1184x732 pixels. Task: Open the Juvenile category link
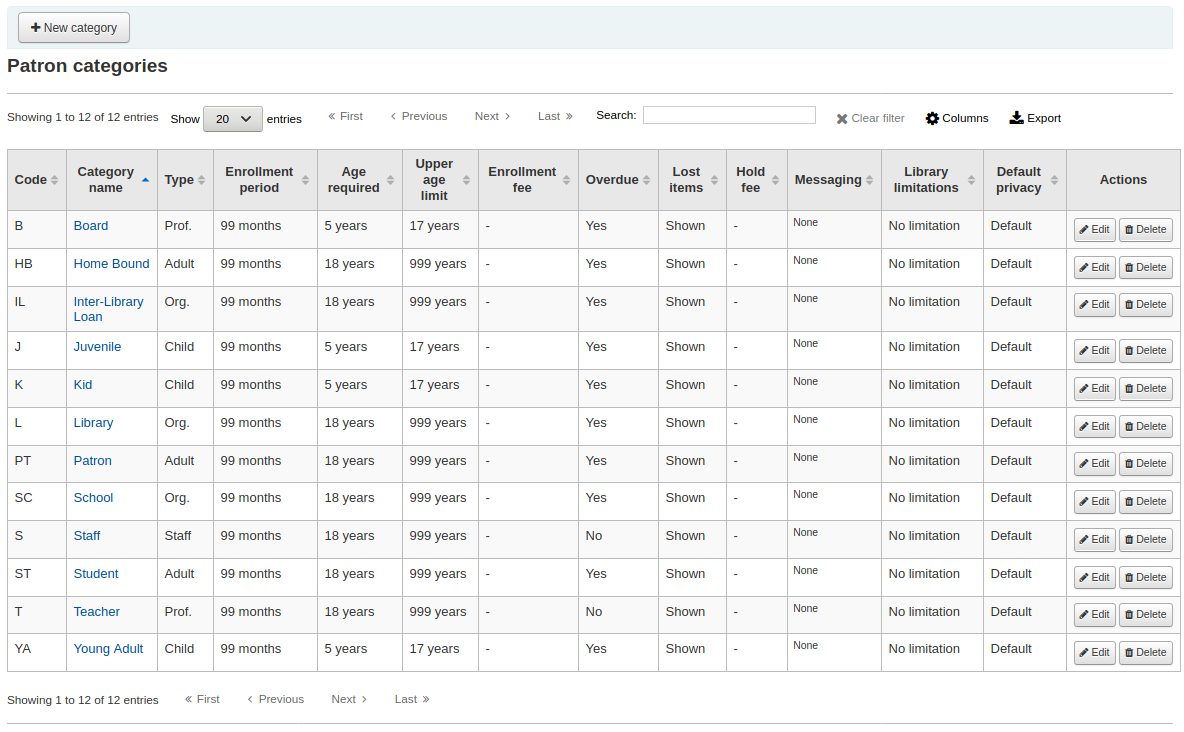[97, 347]
